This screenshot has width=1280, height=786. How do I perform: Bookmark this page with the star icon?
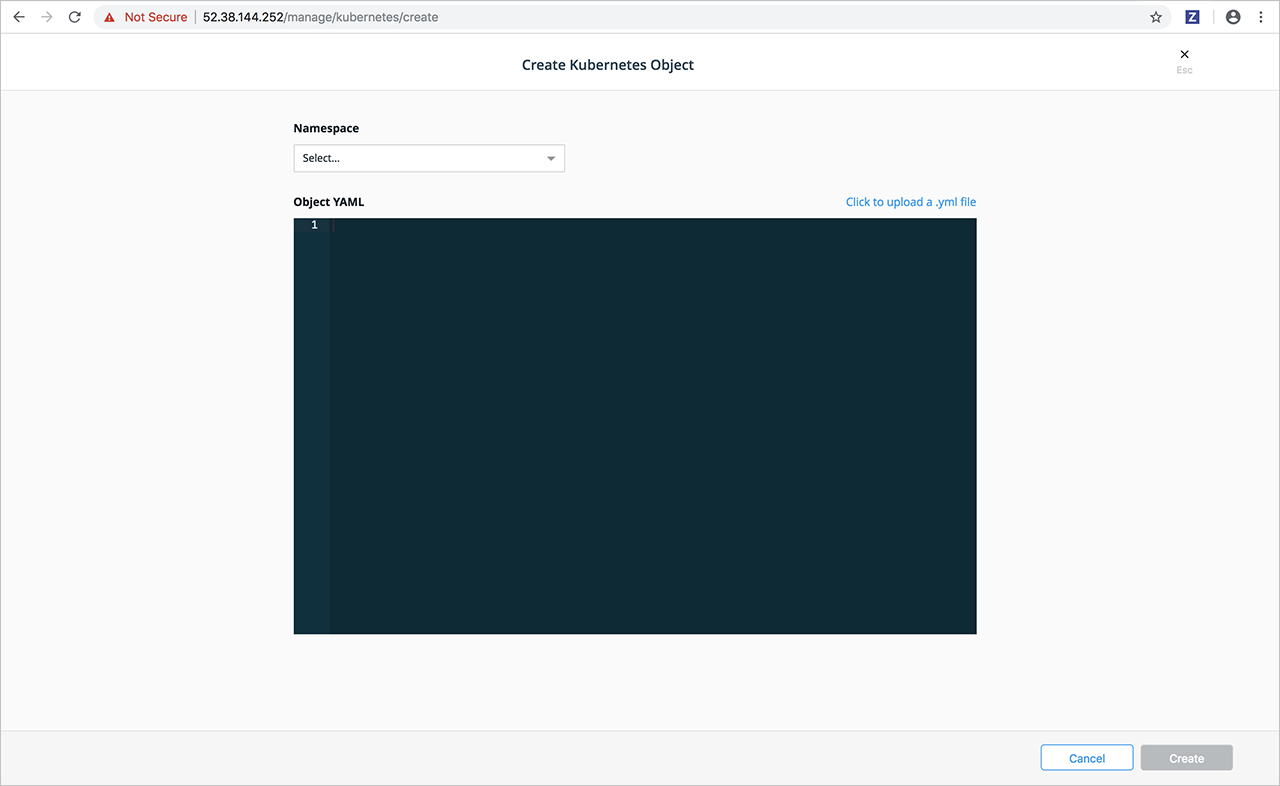point(1156,17)
